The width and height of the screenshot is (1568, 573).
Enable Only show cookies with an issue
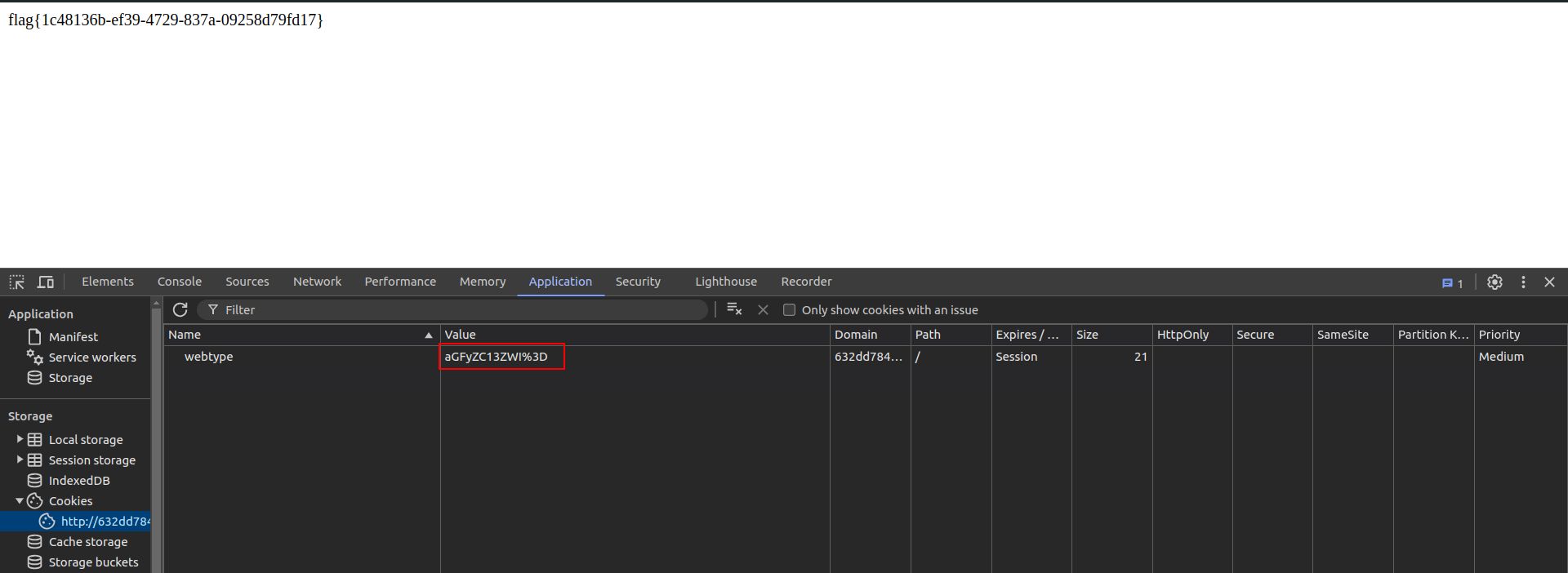[x=789, y=309]
